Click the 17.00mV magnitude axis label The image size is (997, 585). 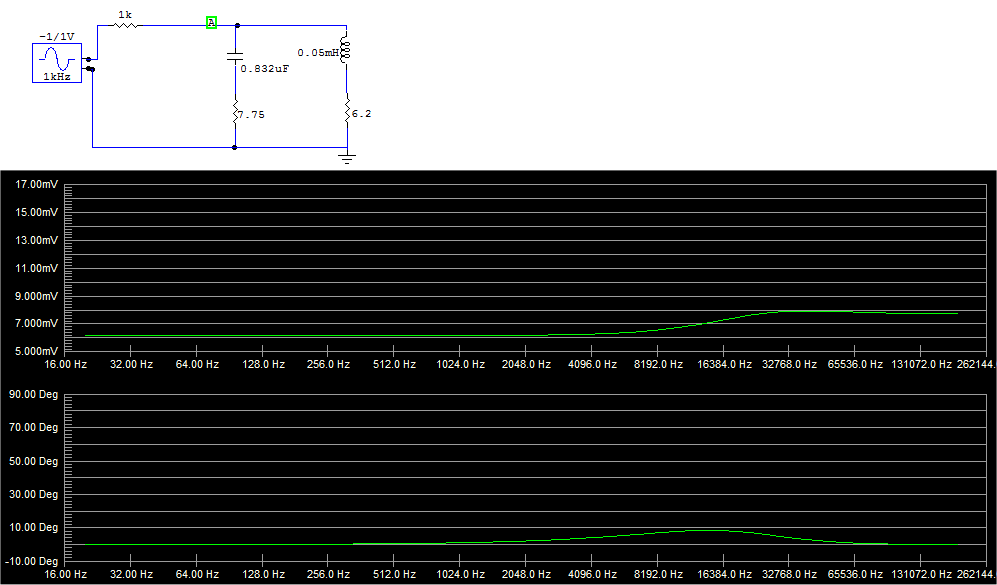[x=36, y=184]
